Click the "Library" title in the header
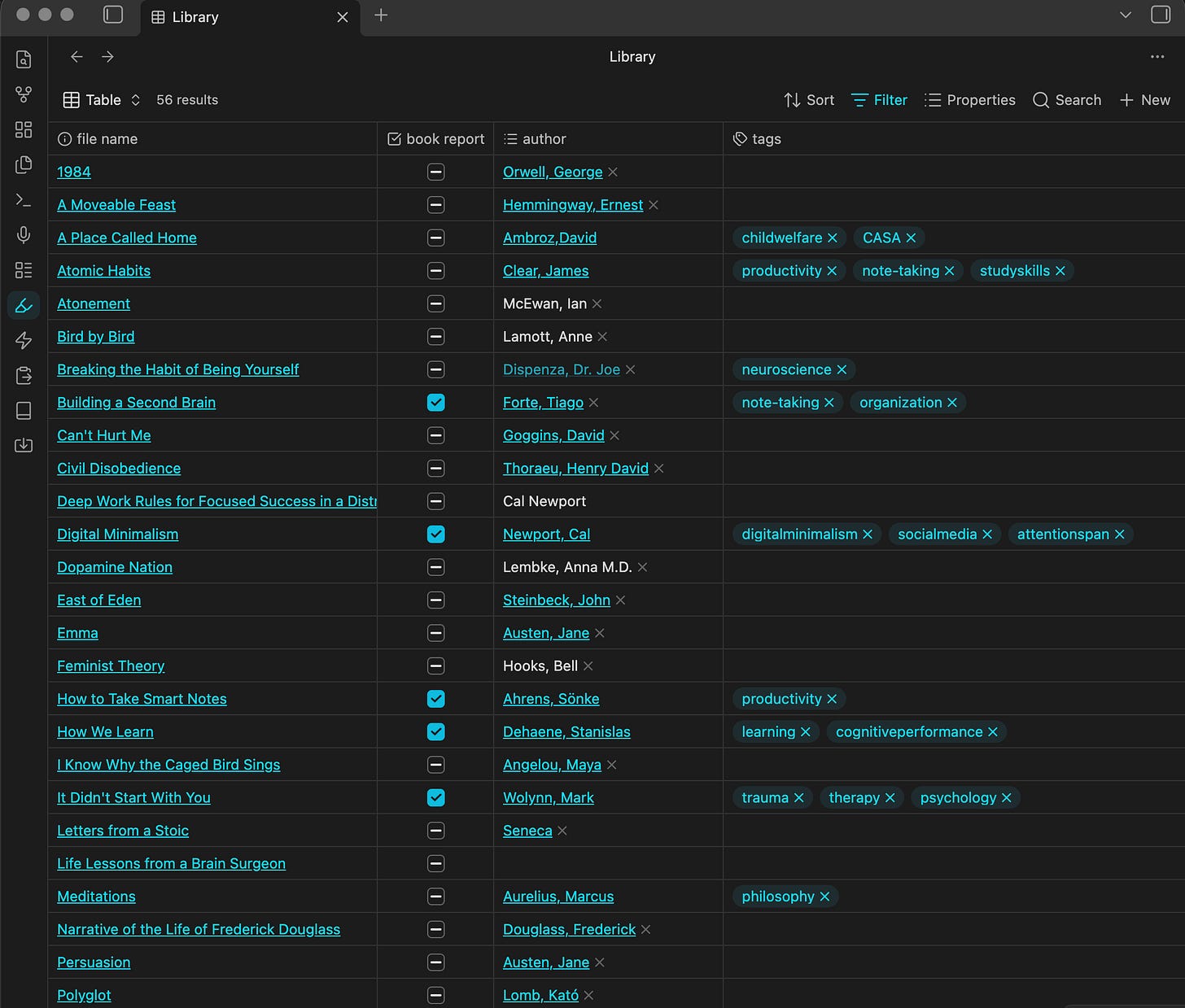This screenshot has height=1008, width=1185. (x=632, y=57)
